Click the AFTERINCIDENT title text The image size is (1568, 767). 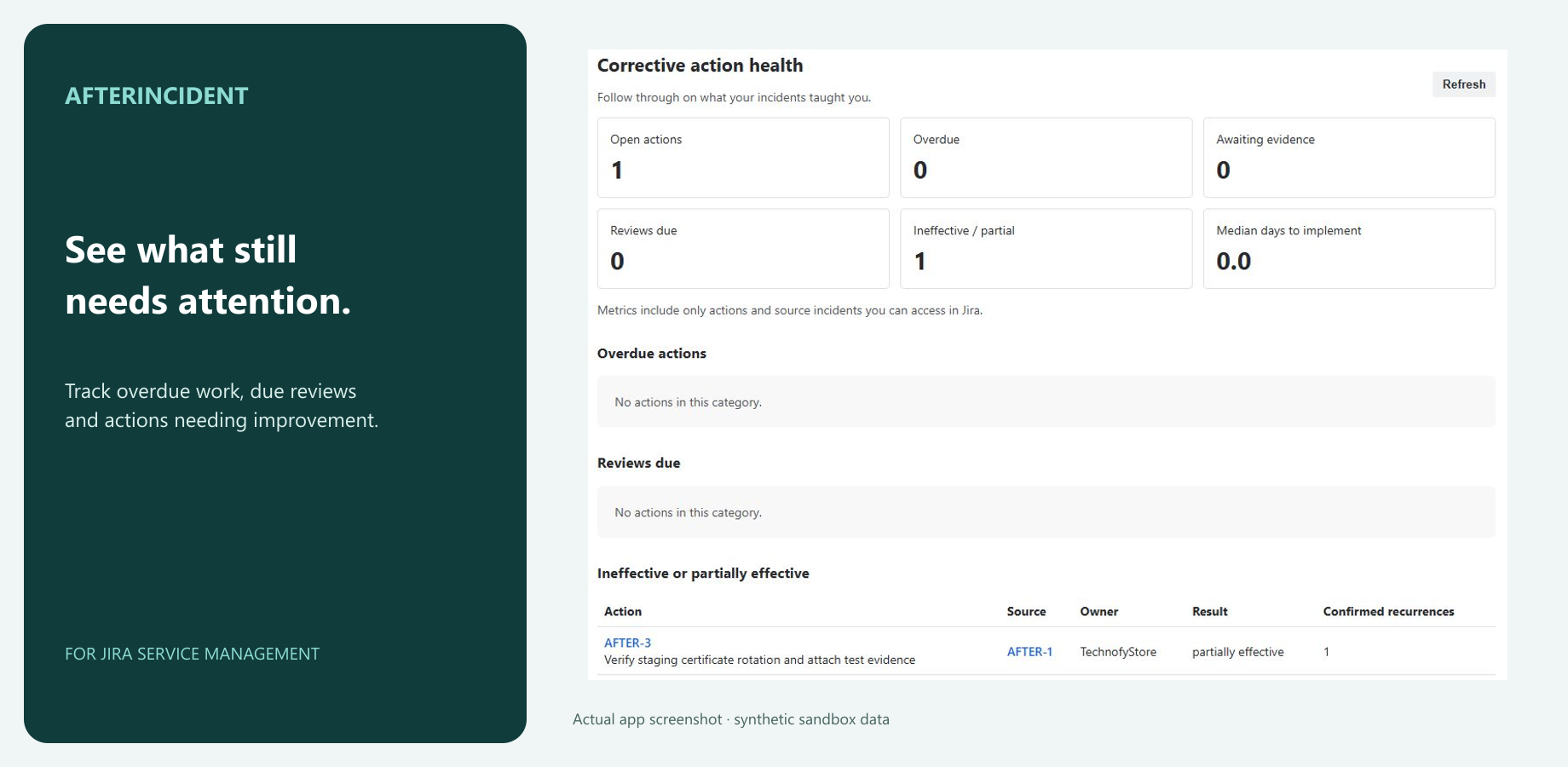pos(157,95)
